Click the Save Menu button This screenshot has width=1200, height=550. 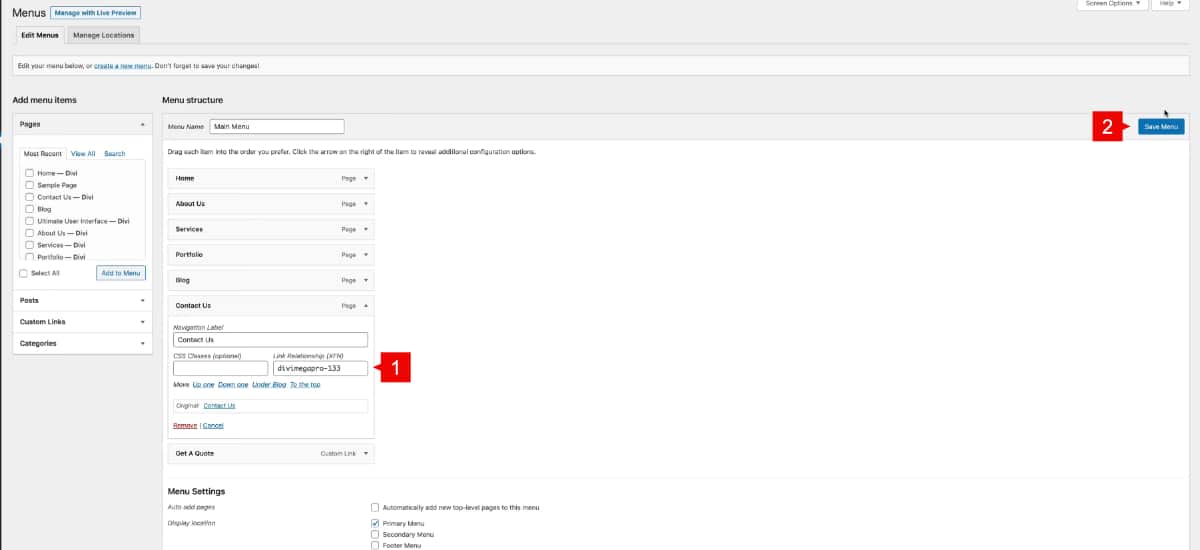coord(1160,127)
